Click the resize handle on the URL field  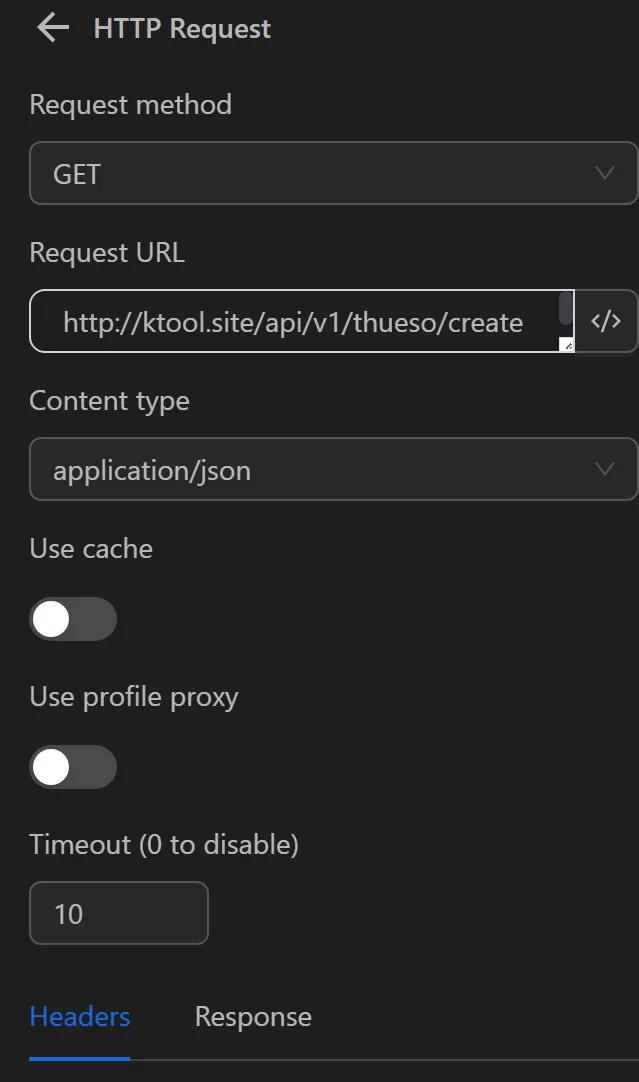click(569, 344)
